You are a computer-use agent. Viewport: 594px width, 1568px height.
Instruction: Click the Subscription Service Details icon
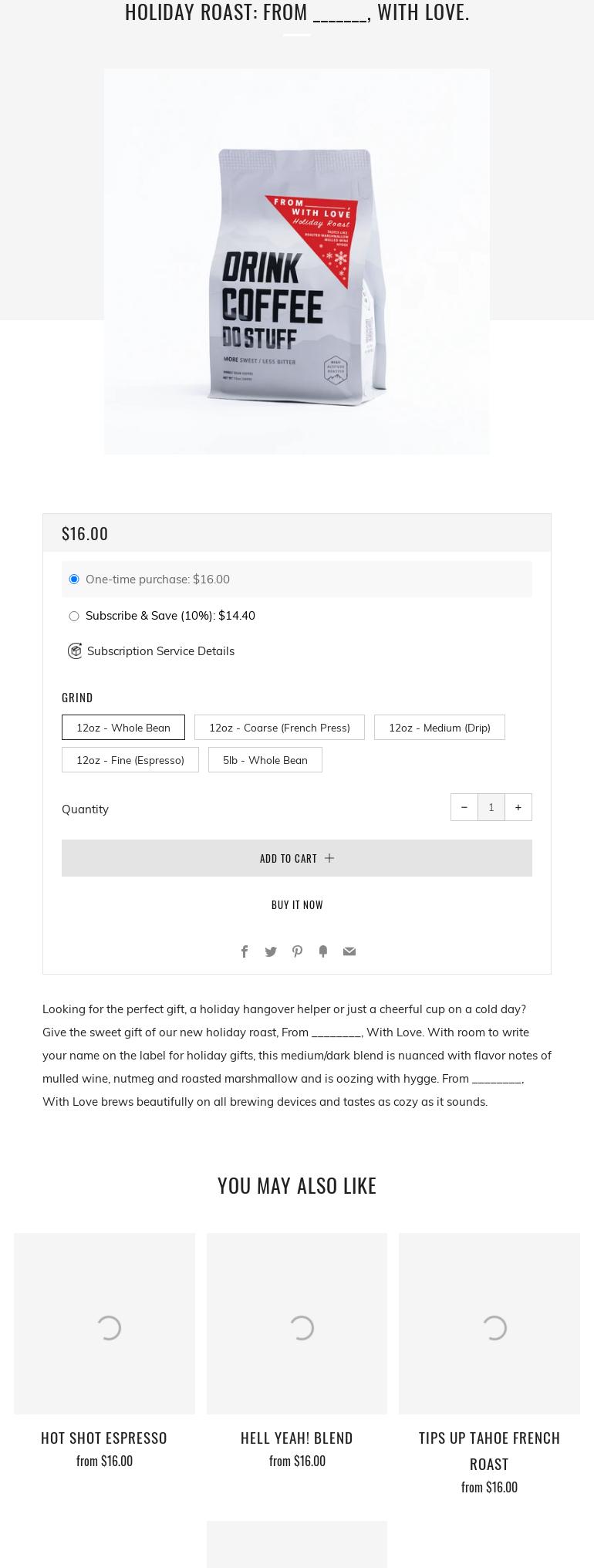pyautogui.click(x=75, y=651)
